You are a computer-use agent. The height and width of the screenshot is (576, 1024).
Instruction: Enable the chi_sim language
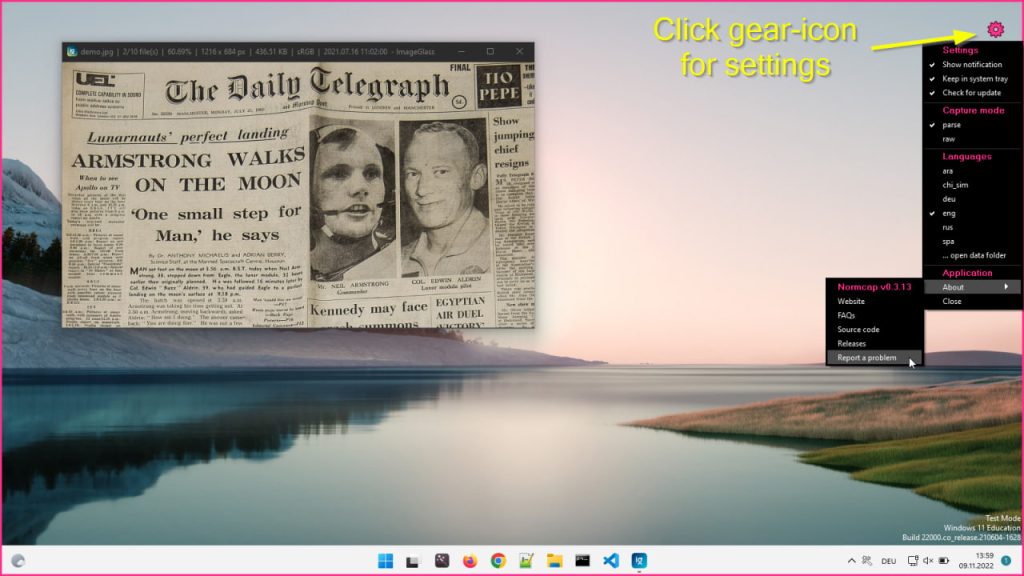coord(972,185)
